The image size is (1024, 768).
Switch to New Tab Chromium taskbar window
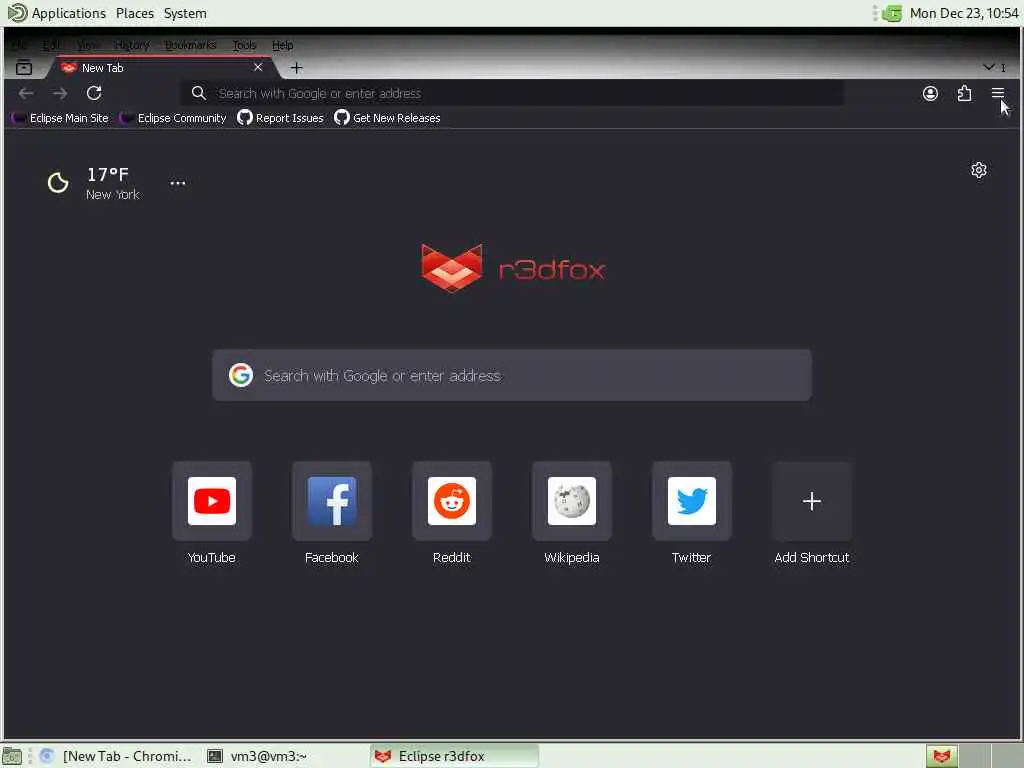(x=116, y=756)
